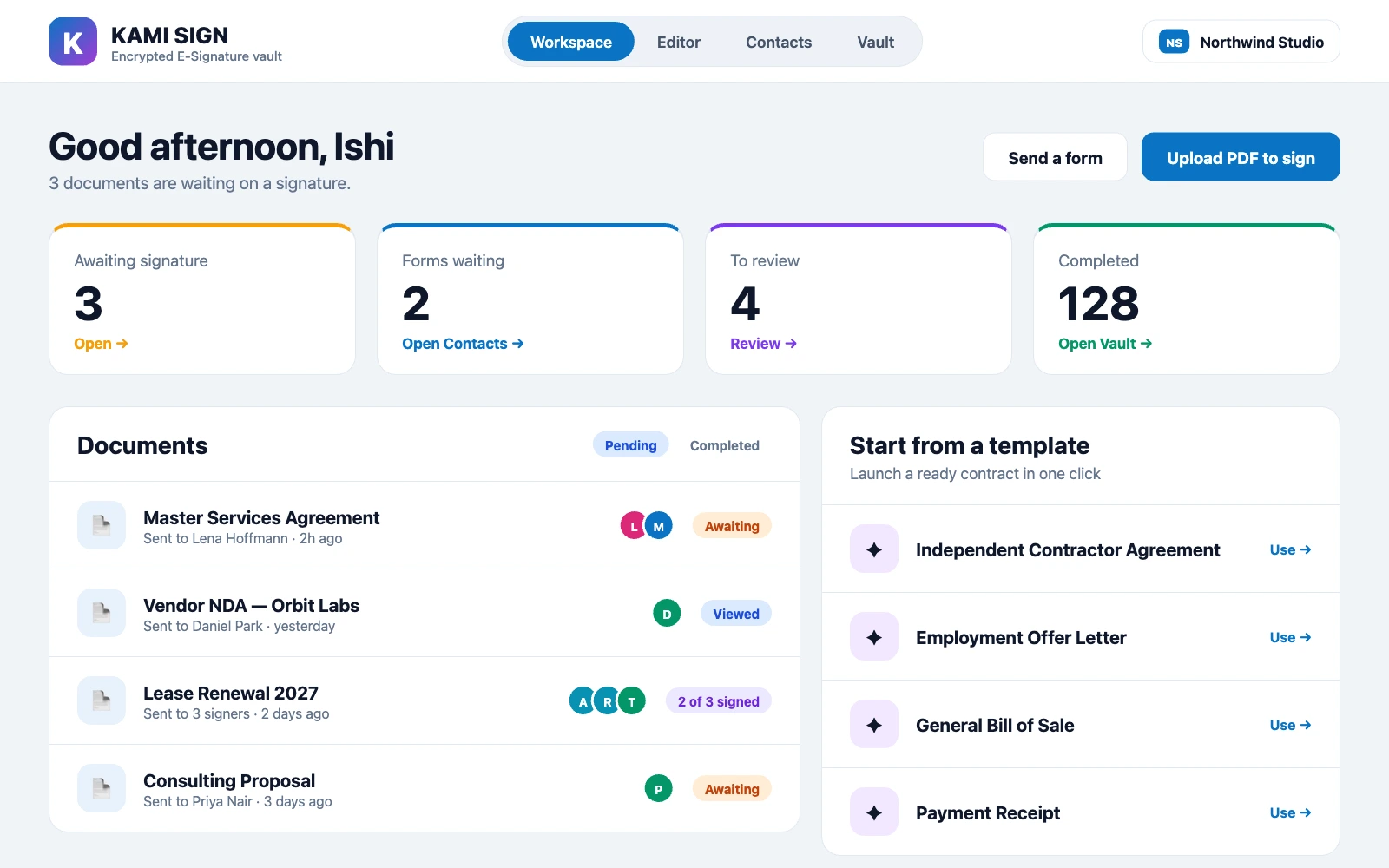Image resolution: width=1389 pixels, height=868 pixels.
Task: Click the sparkle icon beside Employment Offer Letter
Action: click(874, 636)
